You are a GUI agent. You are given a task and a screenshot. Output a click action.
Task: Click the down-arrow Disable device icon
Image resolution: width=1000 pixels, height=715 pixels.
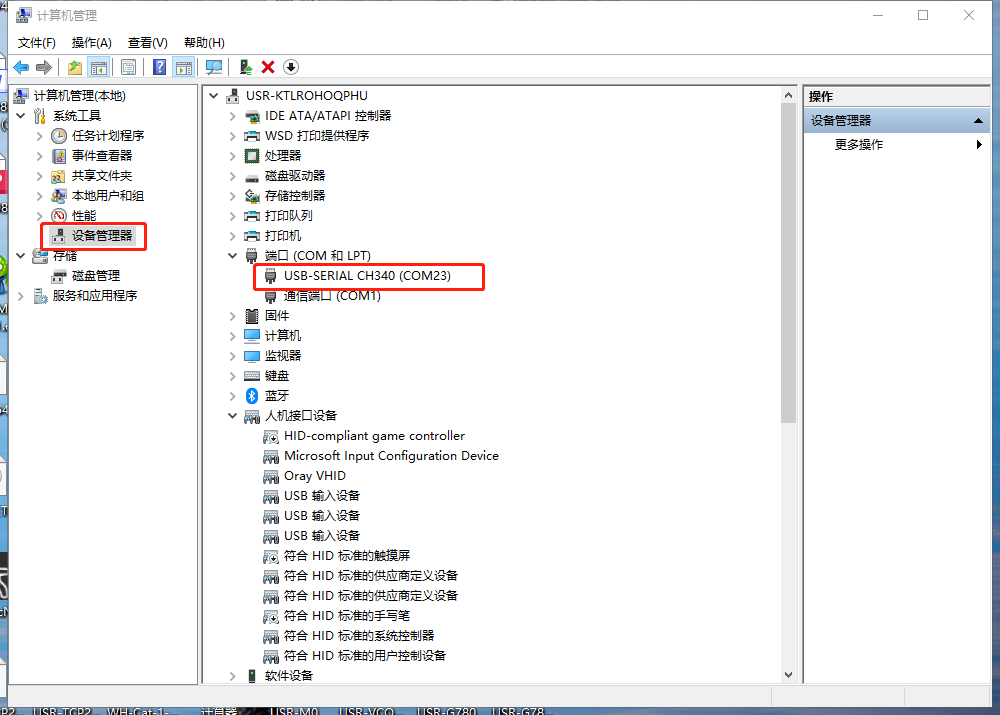[291, 67]
